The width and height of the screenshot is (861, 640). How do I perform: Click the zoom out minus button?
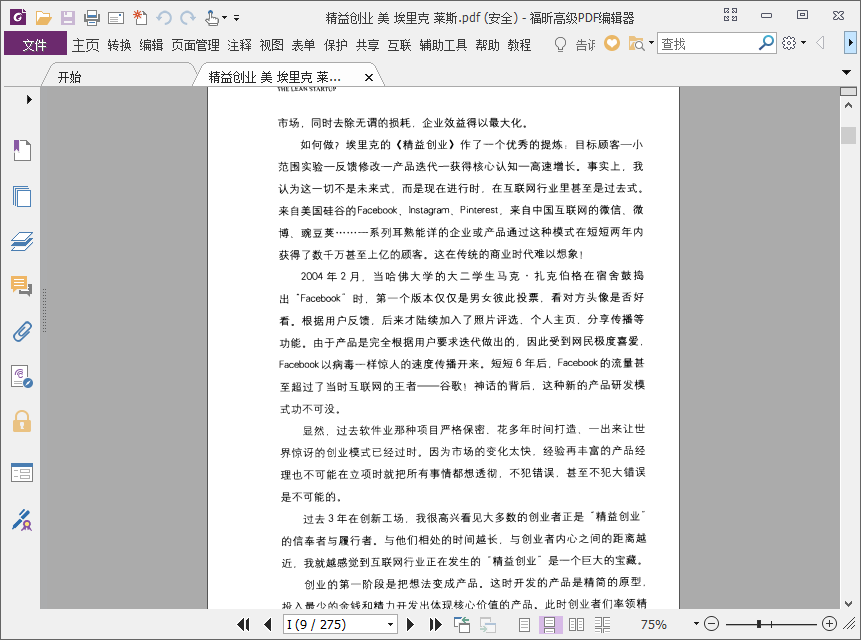(x=711, y=624)
